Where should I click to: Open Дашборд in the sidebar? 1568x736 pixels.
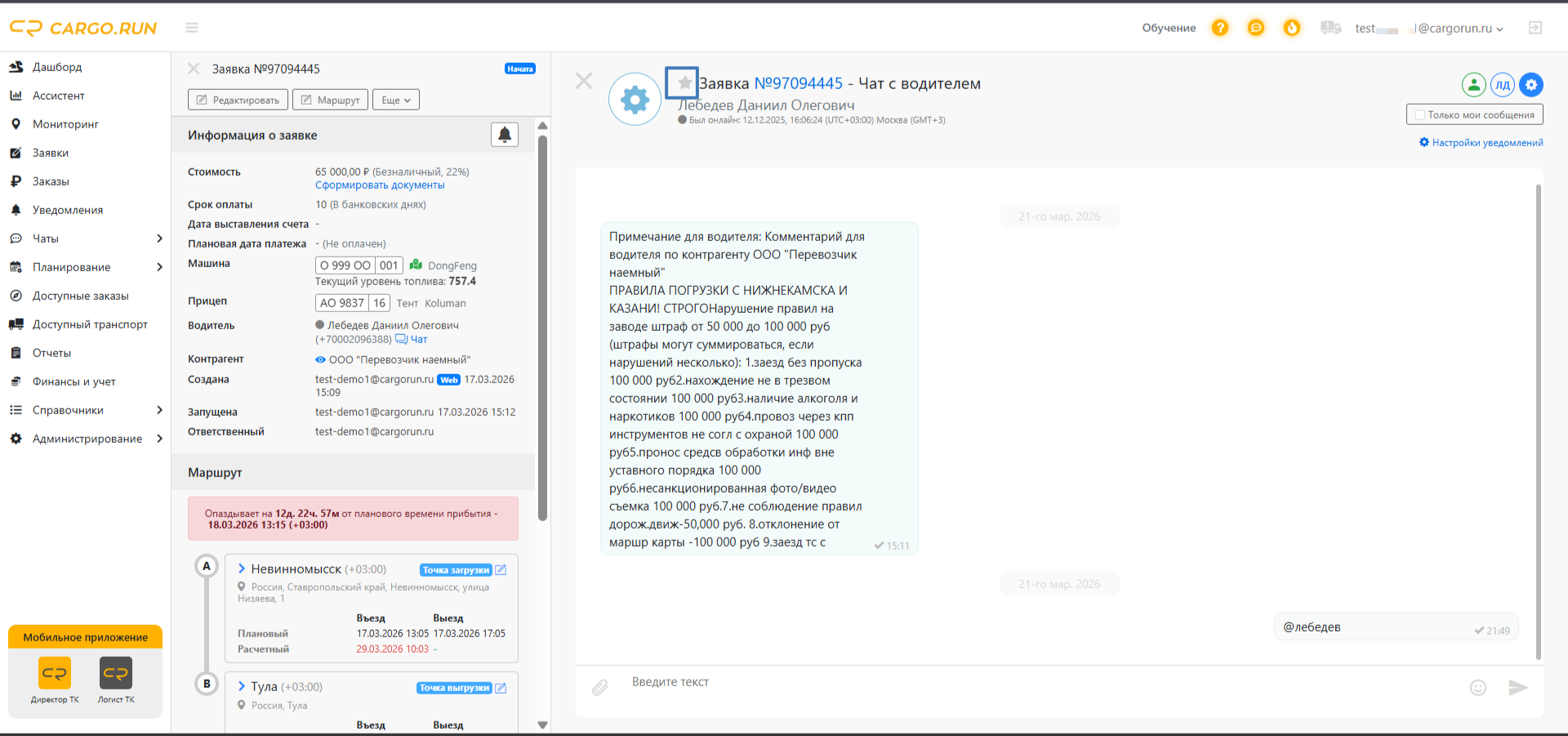[57, 67]
